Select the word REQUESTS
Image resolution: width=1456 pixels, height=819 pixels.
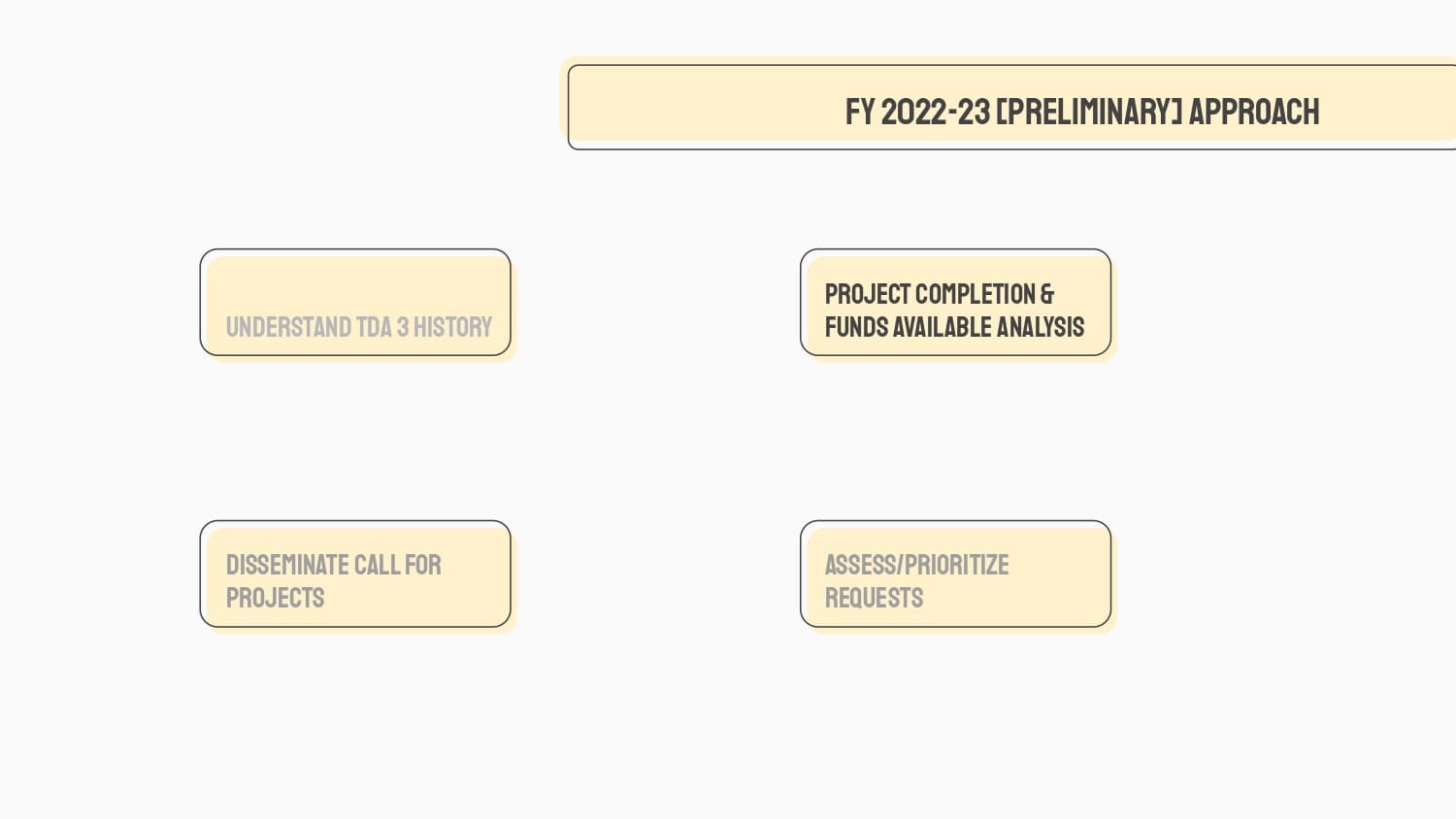pos(874,598)
